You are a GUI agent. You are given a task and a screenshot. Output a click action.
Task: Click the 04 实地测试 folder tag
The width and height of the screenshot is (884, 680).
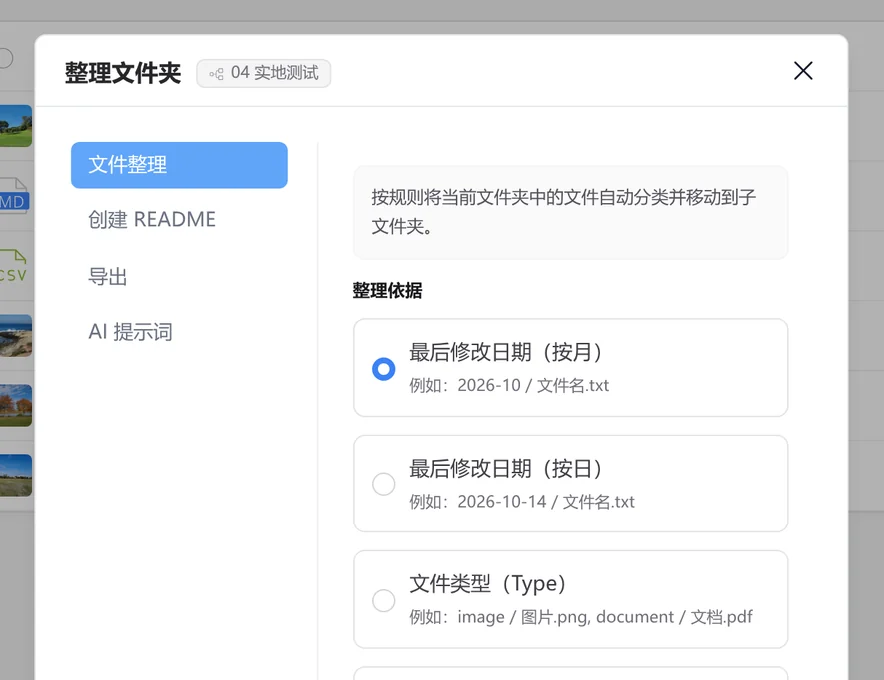click(x=263, y=73)
